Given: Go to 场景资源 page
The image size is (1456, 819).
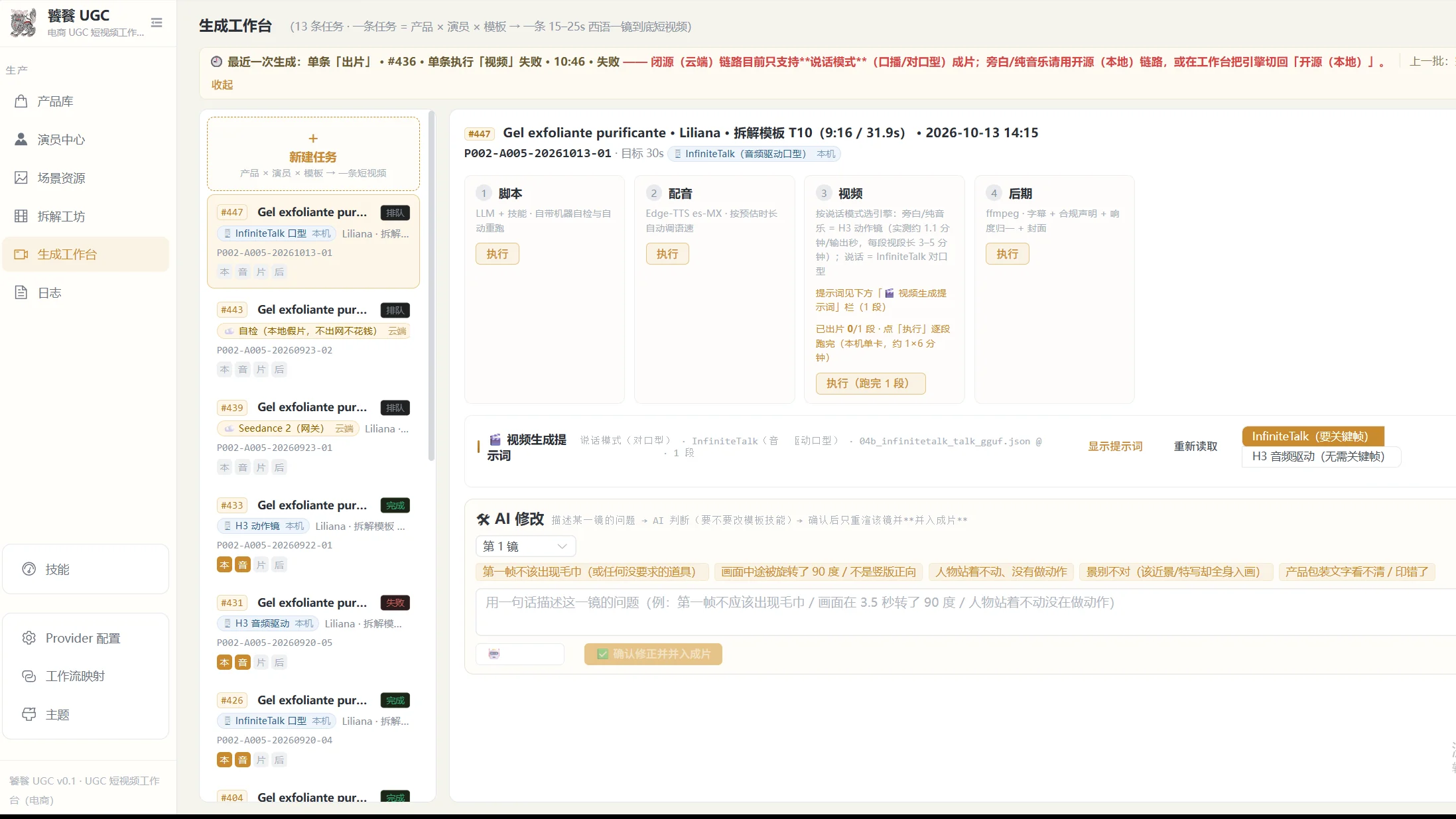Looking at the screenshot, I should click(x=86, y=178).
